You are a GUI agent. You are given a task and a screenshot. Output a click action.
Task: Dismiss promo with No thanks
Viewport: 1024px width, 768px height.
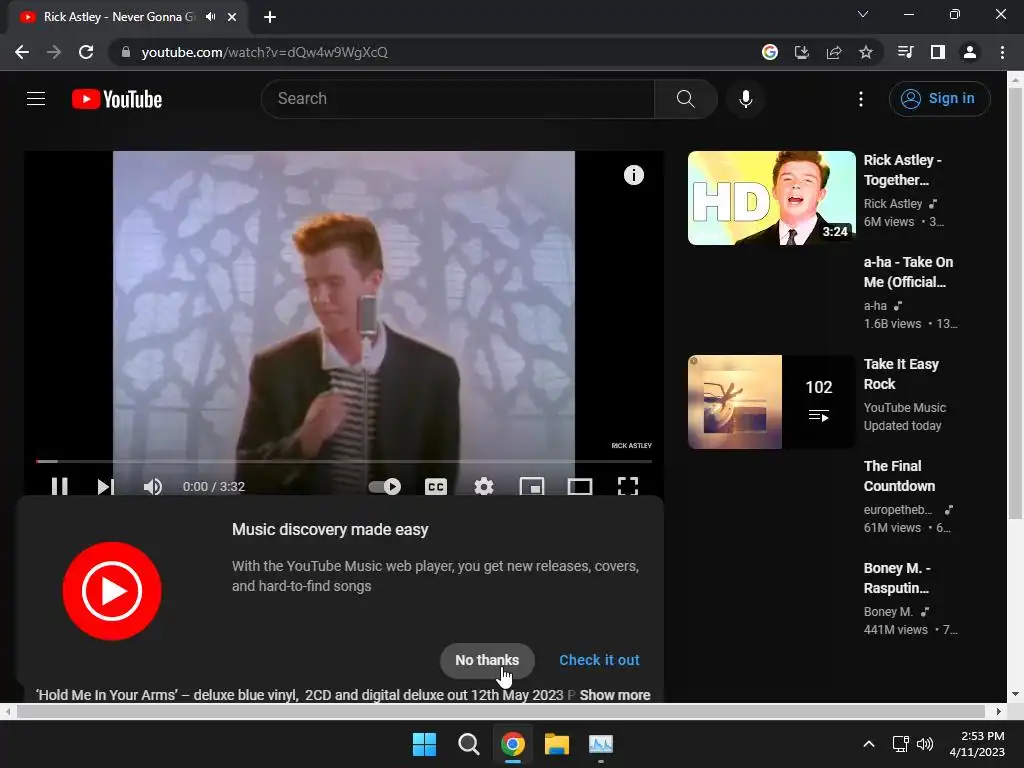487,660
